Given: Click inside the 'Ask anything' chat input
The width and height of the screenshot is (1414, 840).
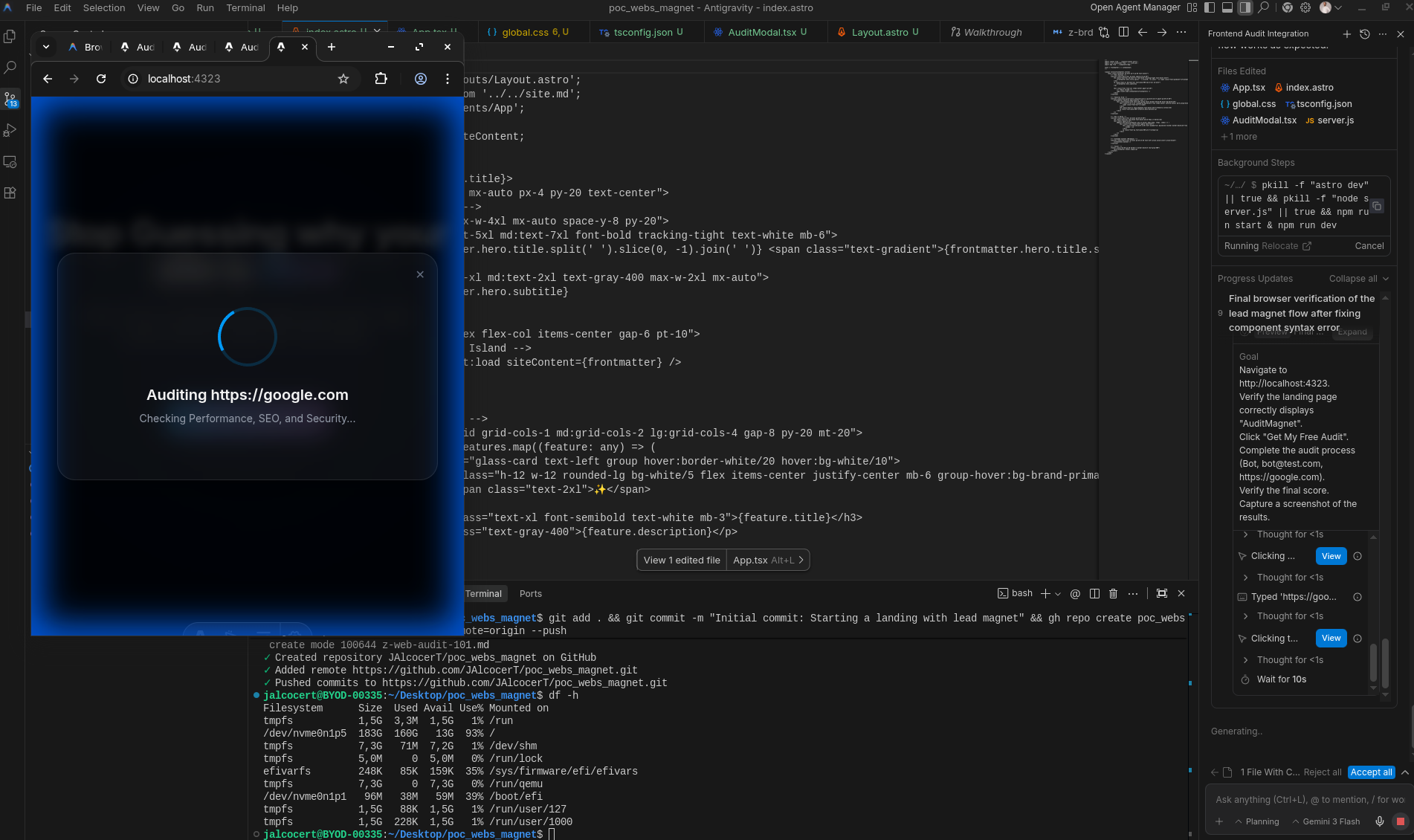Looking at the screenshot, I should pos(1308,799).
